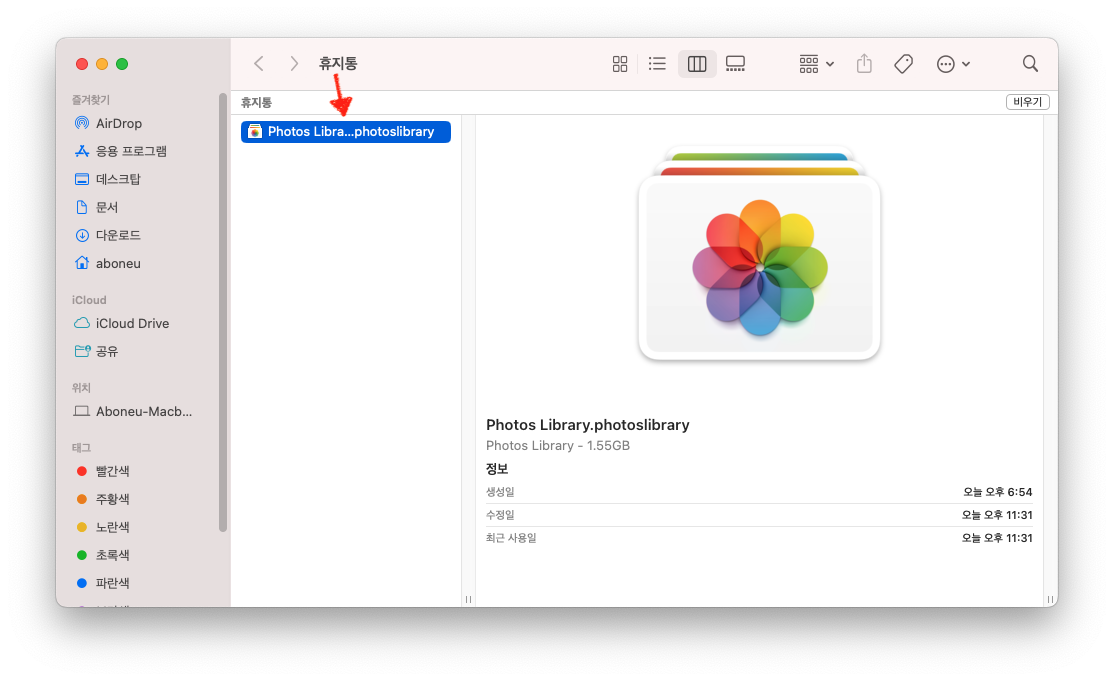This screenshot has width=1114, height=681.
Task: Click the iCloud Drive cloud icon
Action: pos(82,323)
